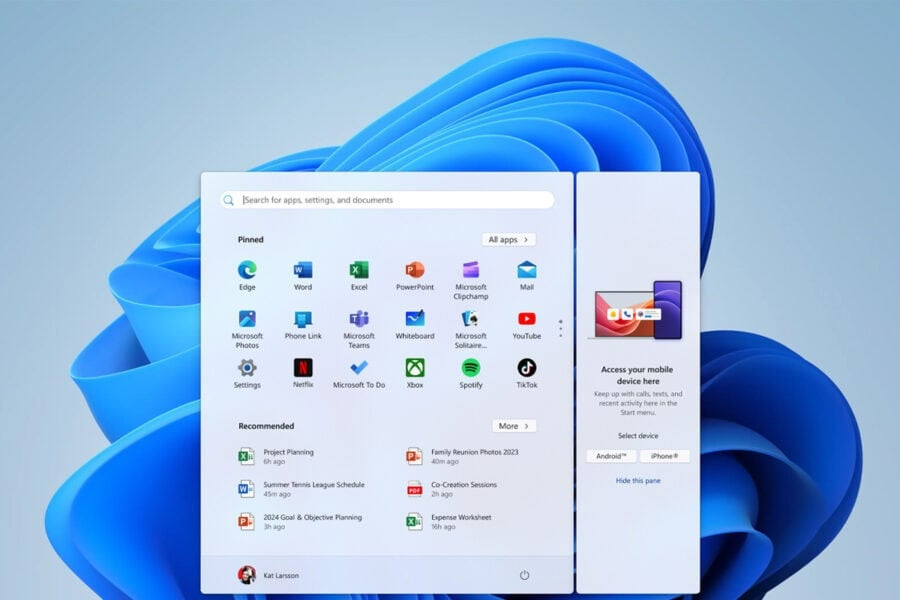Click Kat Larsson profile picture
Viewport: 900px width, 600px height.
tap(247, 574)
